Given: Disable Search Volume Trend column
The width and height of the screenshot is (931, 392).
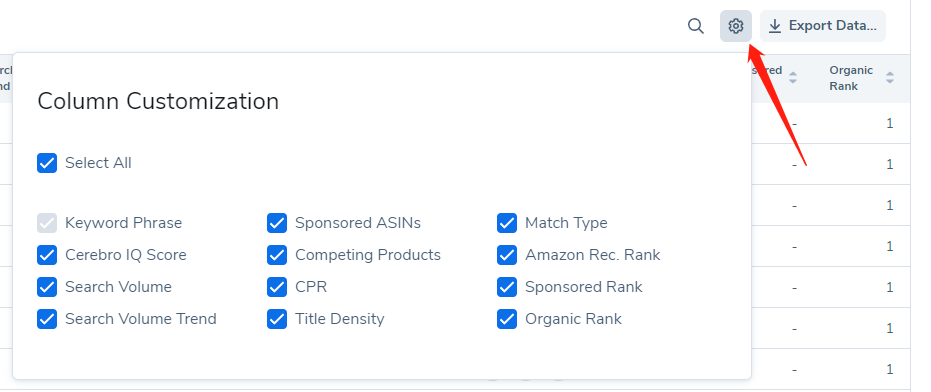Looking at the screenshot, I should [47, 319].
